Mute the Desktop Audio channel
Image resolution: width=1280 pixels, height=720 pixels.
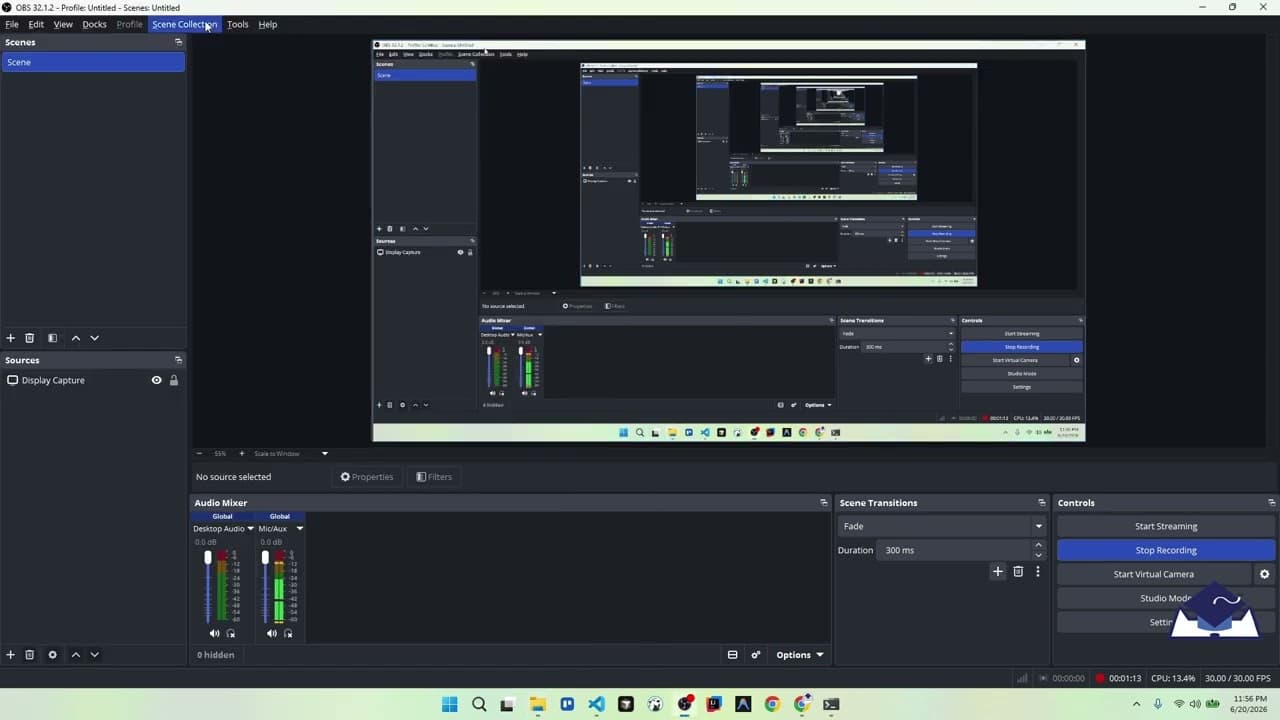[214, 633]
